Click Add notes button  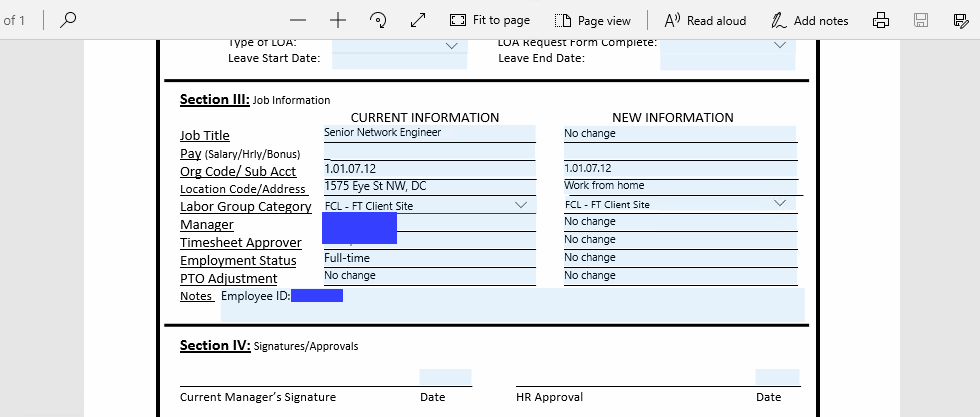[809, 20]
